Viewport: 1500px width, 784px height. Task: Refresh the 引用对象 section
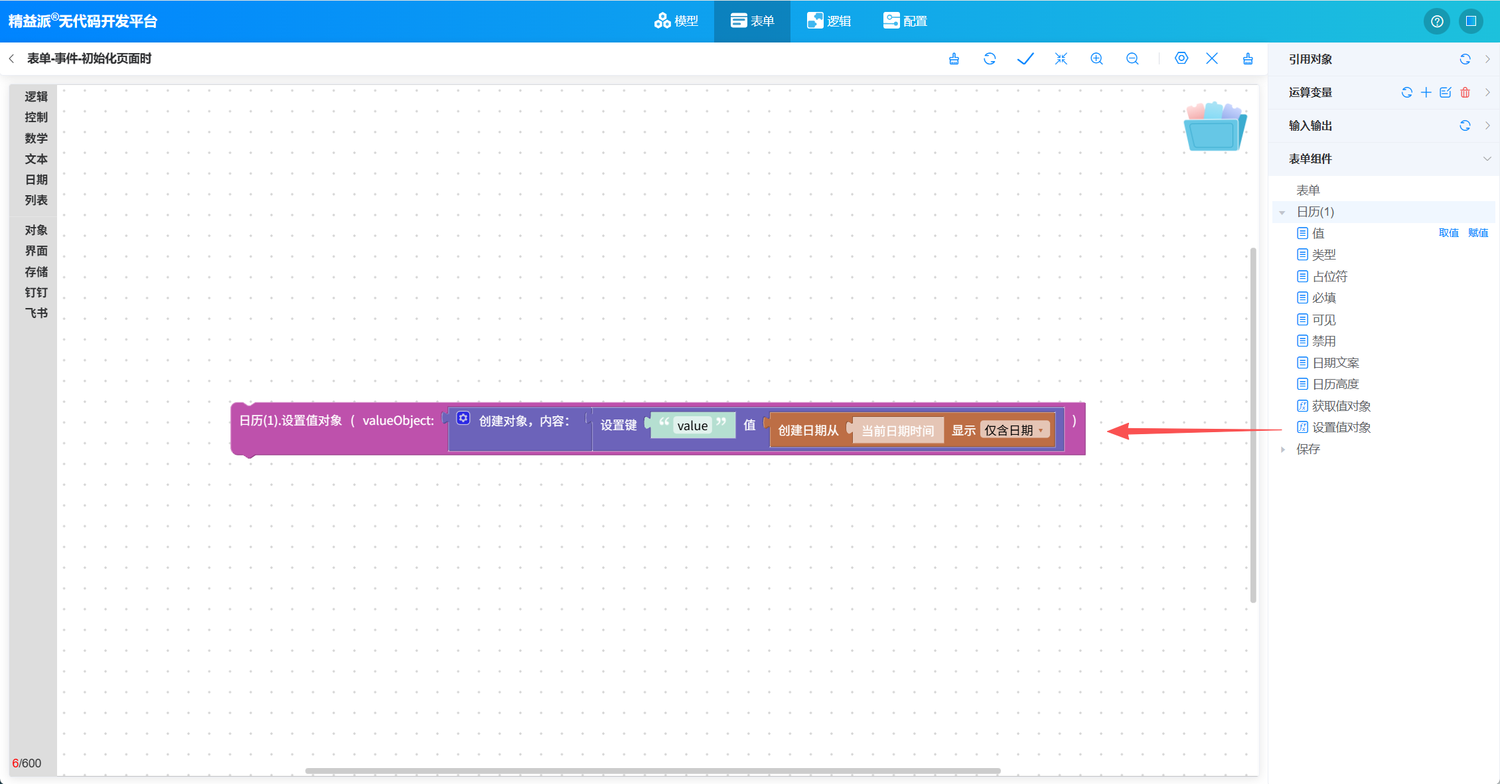pyautogui.click(x=1465, y=60)
